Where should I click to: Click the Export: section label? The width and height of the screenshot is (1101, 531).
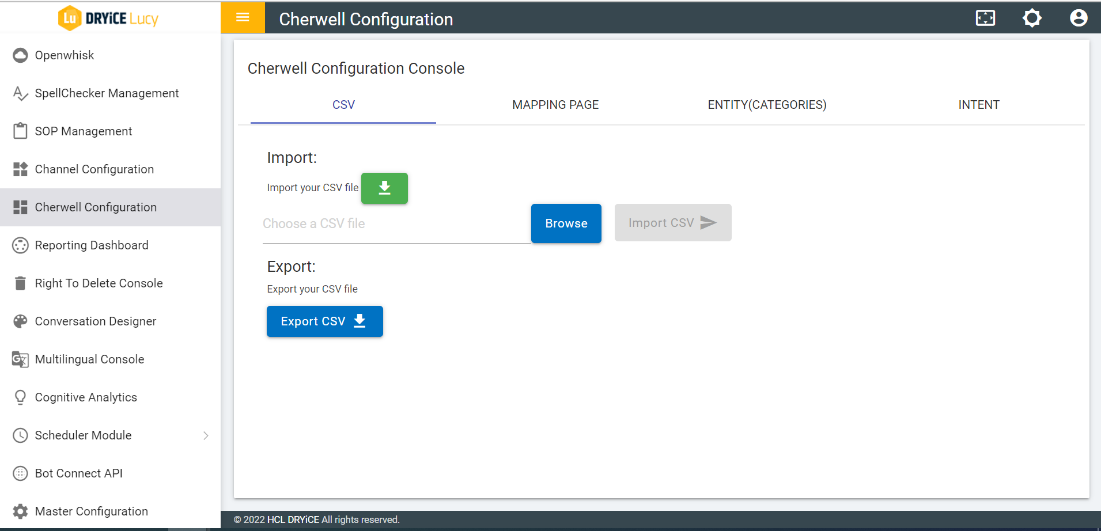click(291, 267)
